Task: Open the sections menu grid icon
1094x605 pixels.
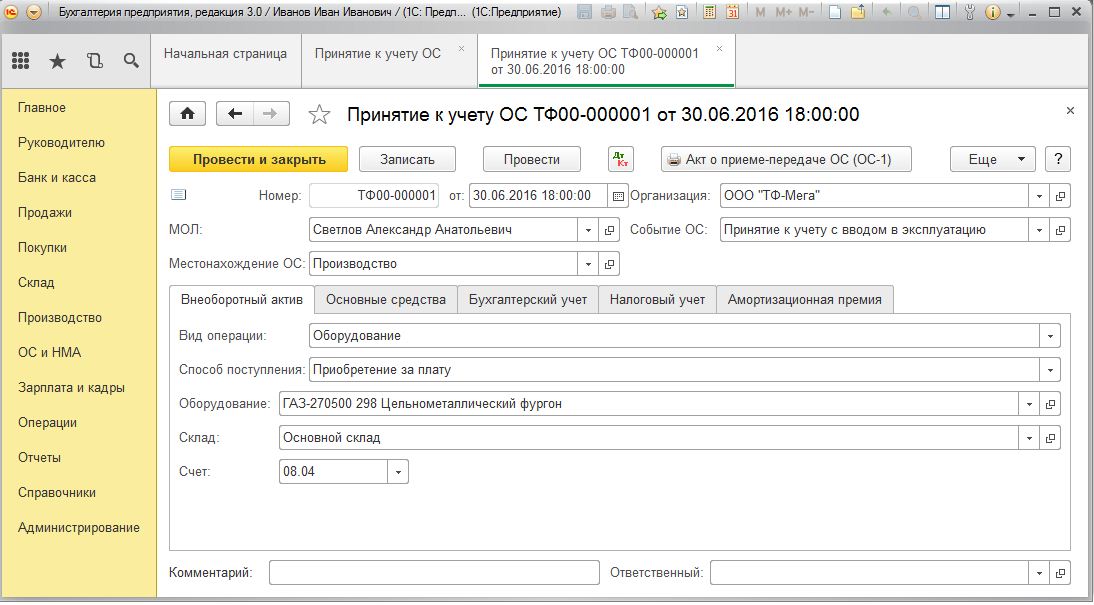Action: click(21, 61)
